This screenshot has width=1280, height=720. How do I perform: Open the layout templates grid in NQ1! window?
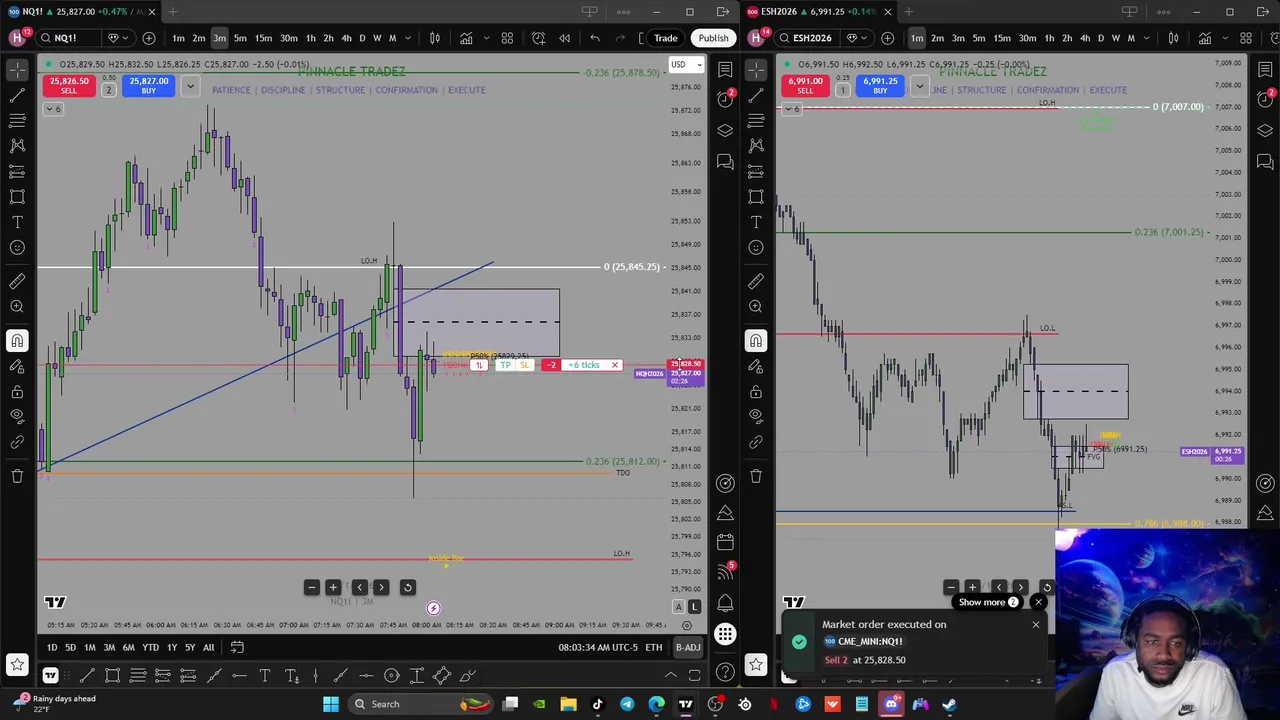(x=507, y=38)
